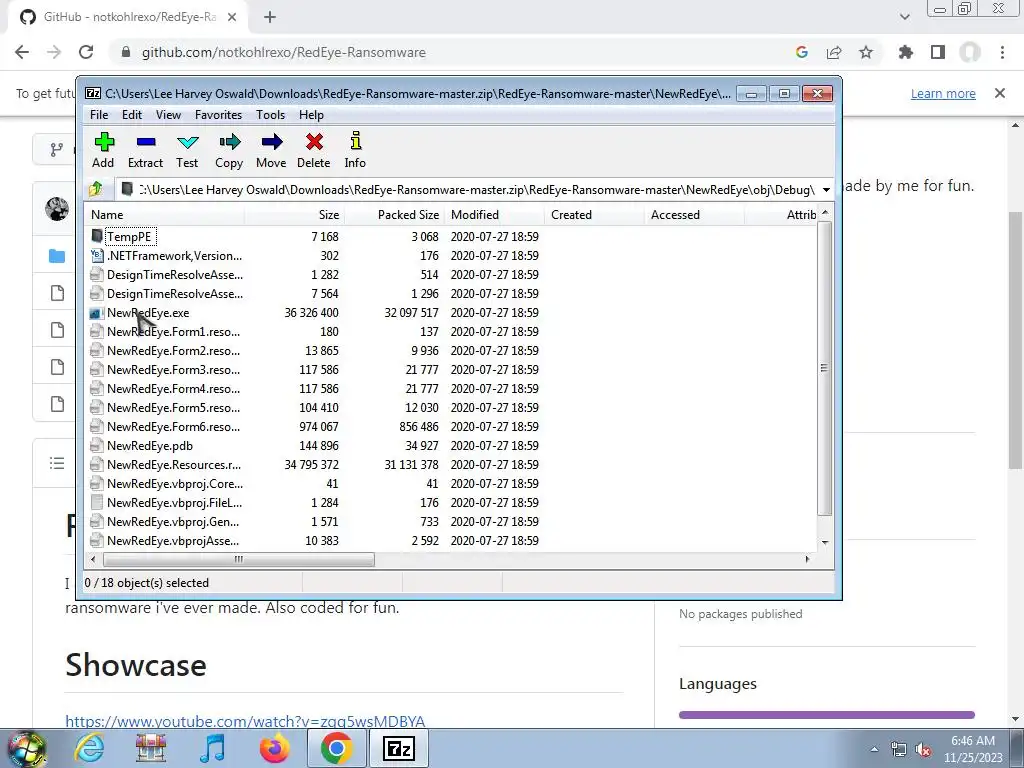Viewport: 1024px width, 768px height.
Task: Select .NETFramework,Version... file row
Action: [451, 256]
